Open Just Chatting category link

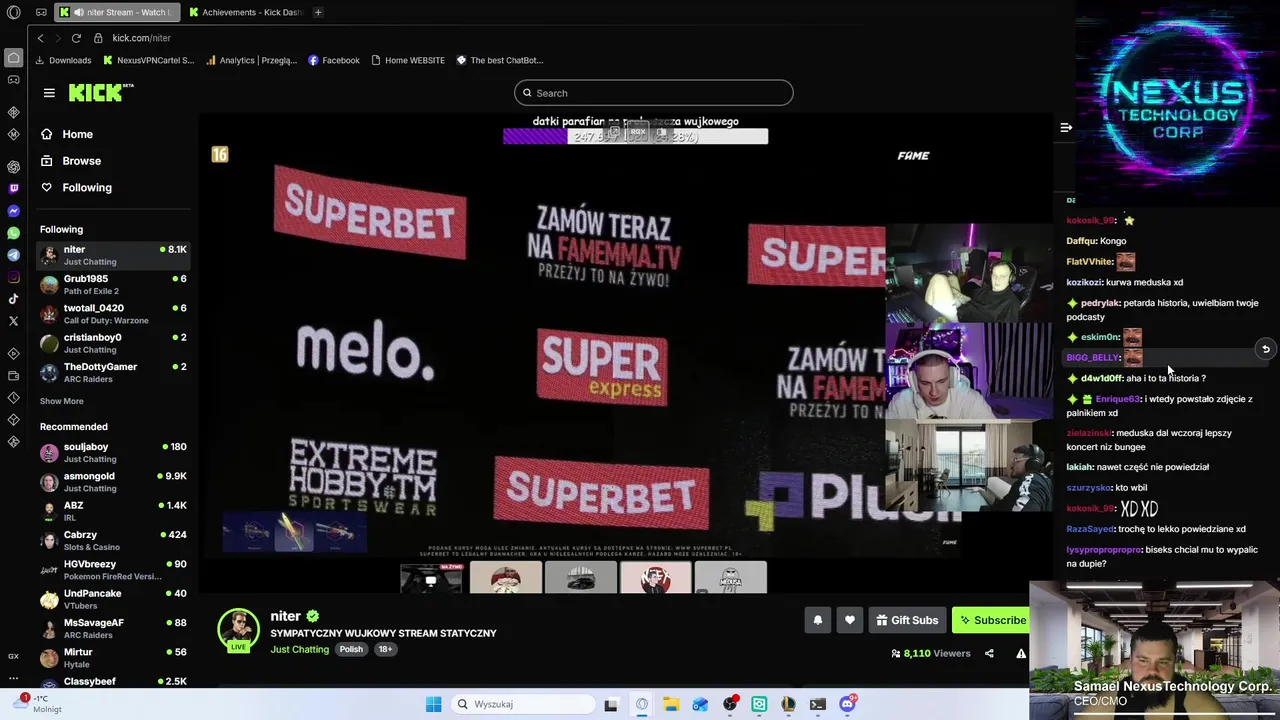pyautogui.click(x=299, y=649)
